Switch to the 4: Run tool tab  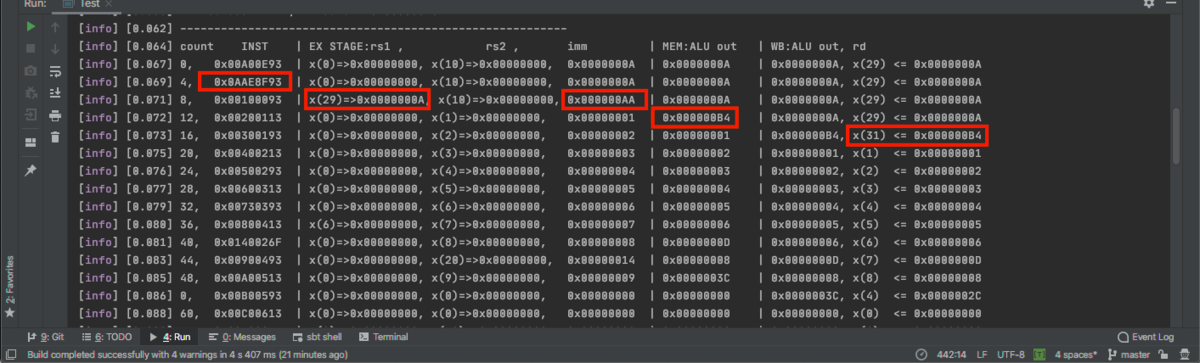point(170,337)
